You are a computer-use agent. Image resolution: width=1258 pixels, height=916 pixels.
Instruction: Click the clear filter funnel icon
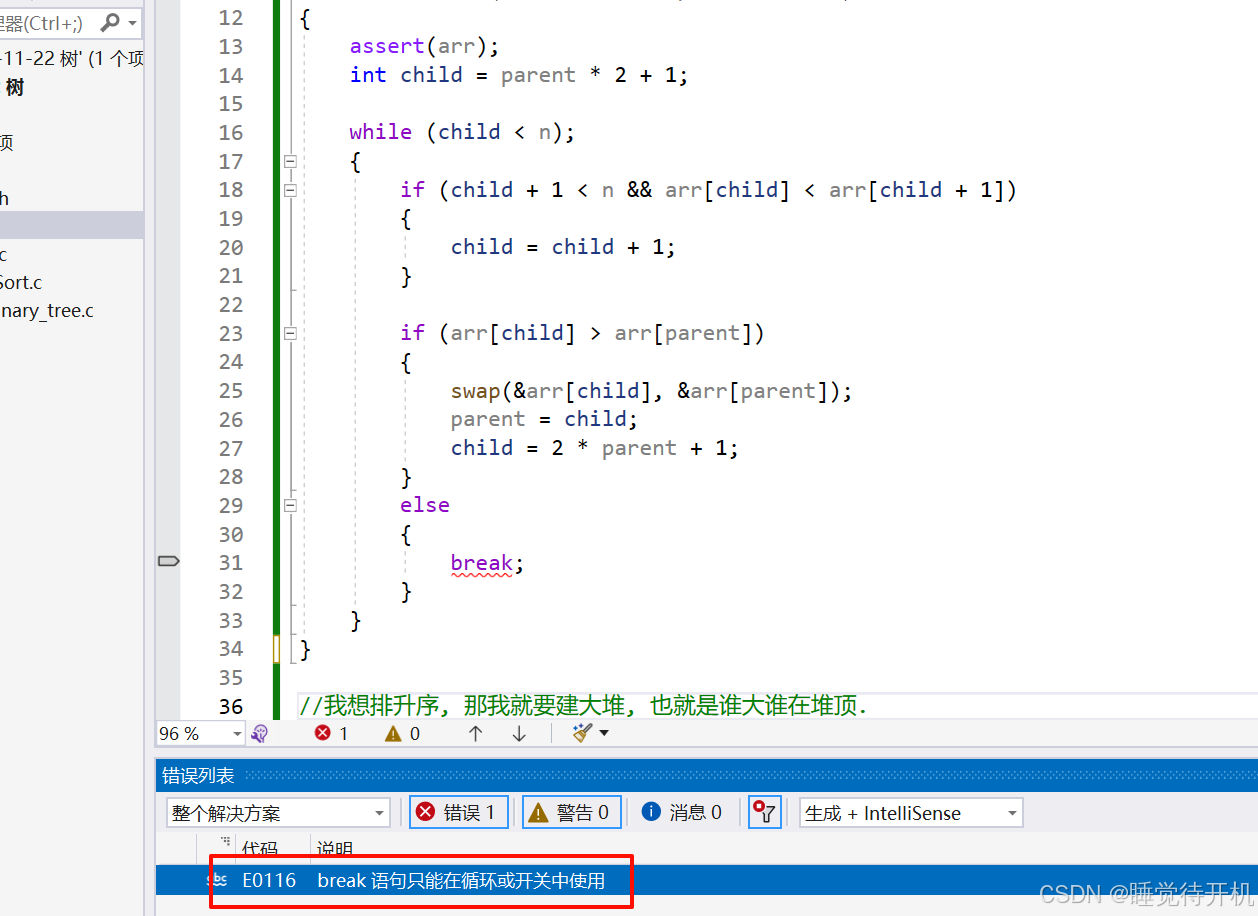(764, 812)
